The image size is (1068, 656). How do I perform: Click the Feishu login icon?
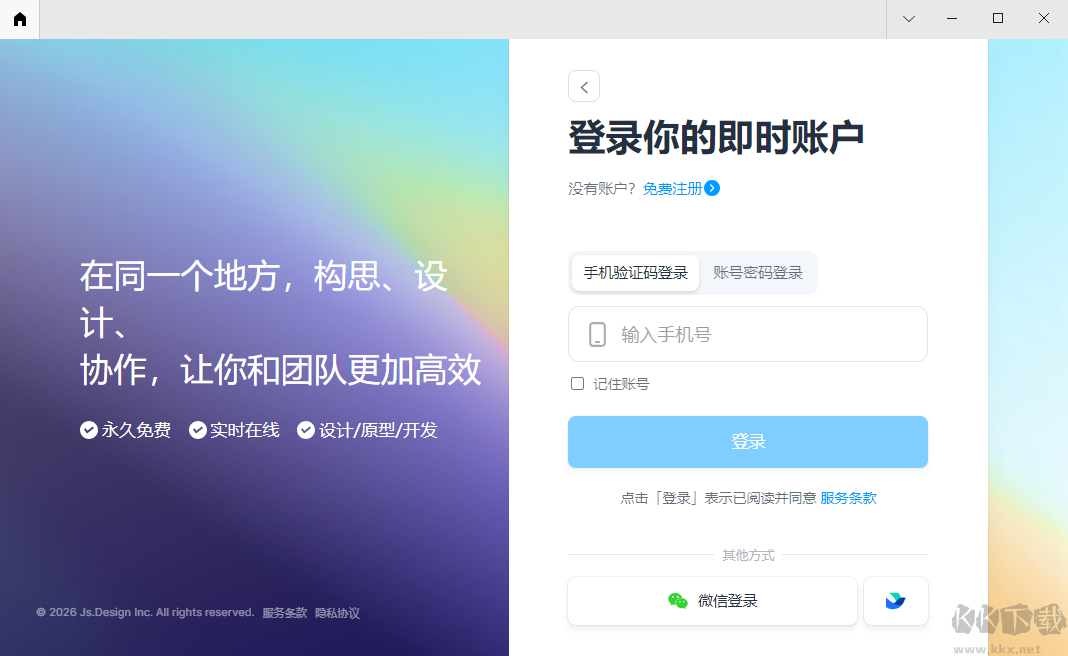point(895,601)
